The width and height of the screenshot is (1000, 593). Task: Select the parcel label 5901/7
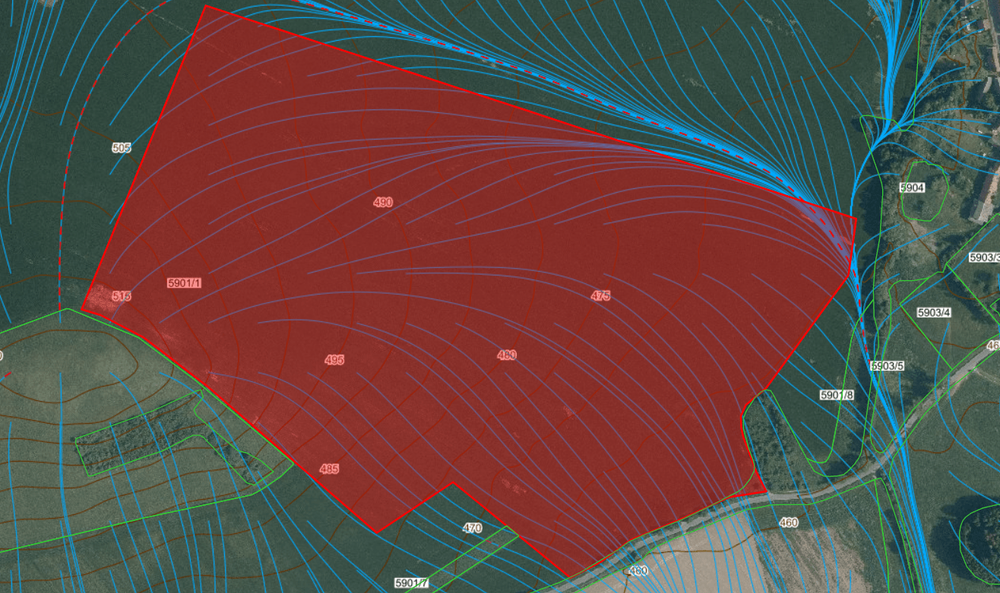tap(411, 583)
